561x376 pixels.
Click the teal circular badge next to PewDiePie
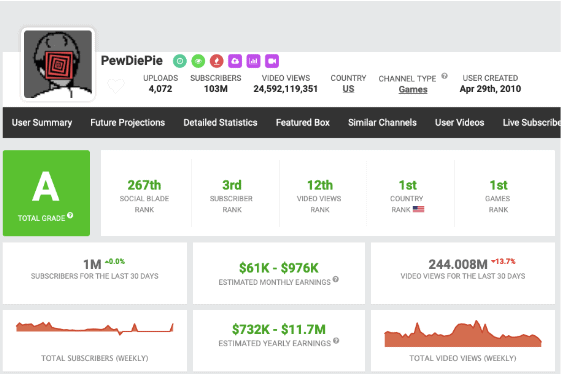(180, 61)
